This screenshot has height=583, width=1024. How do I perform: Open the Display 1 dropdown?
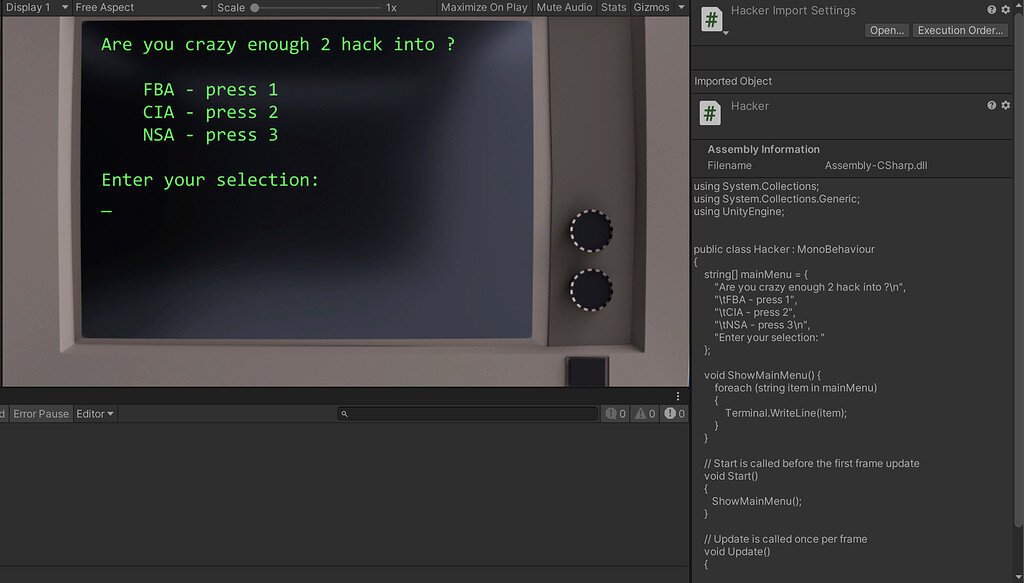pyautogui.click(x=36, y=7)
